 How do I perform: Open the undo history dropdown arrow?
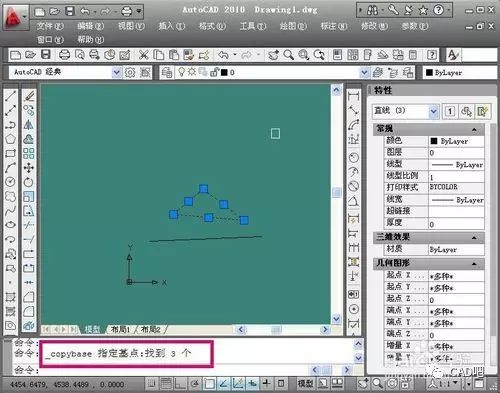(235, 54)
